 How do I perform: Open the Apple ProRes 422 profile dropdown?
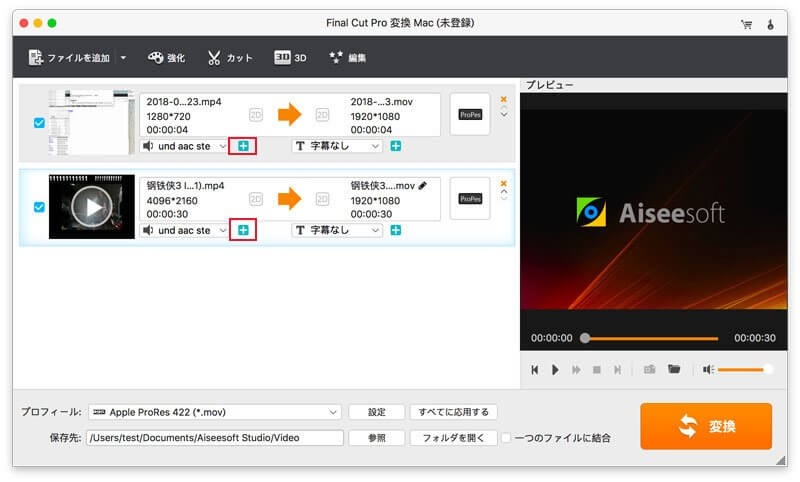coord(215,412)
